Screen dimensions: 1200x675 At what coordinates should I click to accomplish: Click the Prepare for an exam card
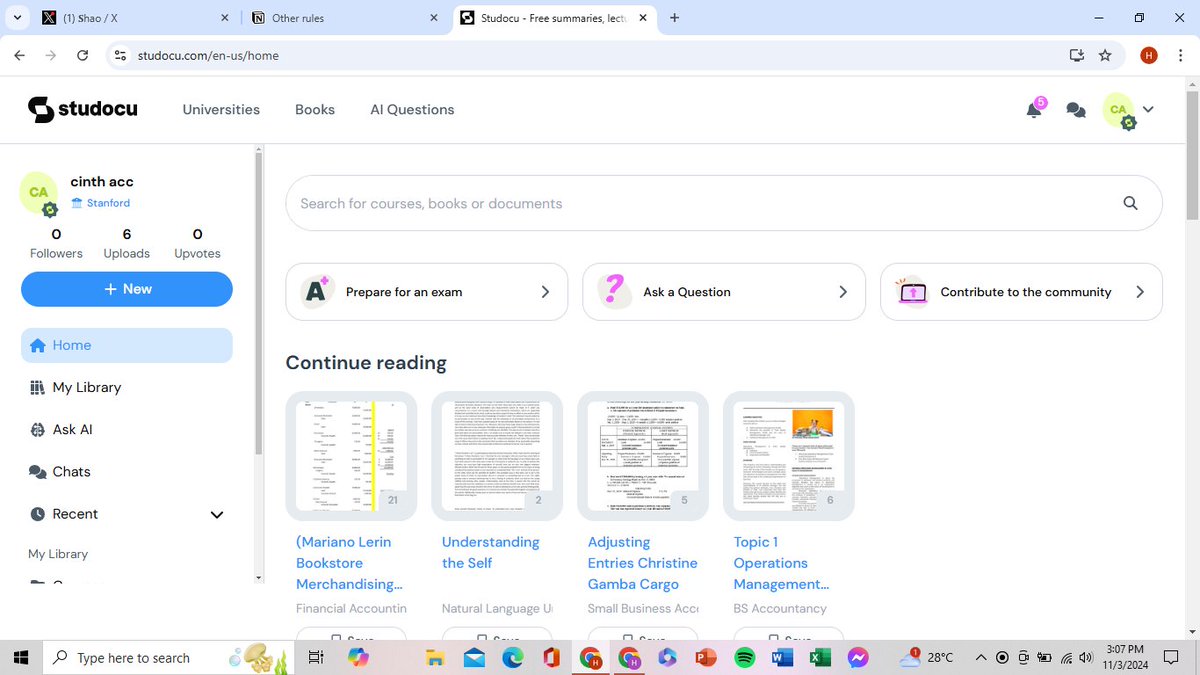click(x=427, y=292)
